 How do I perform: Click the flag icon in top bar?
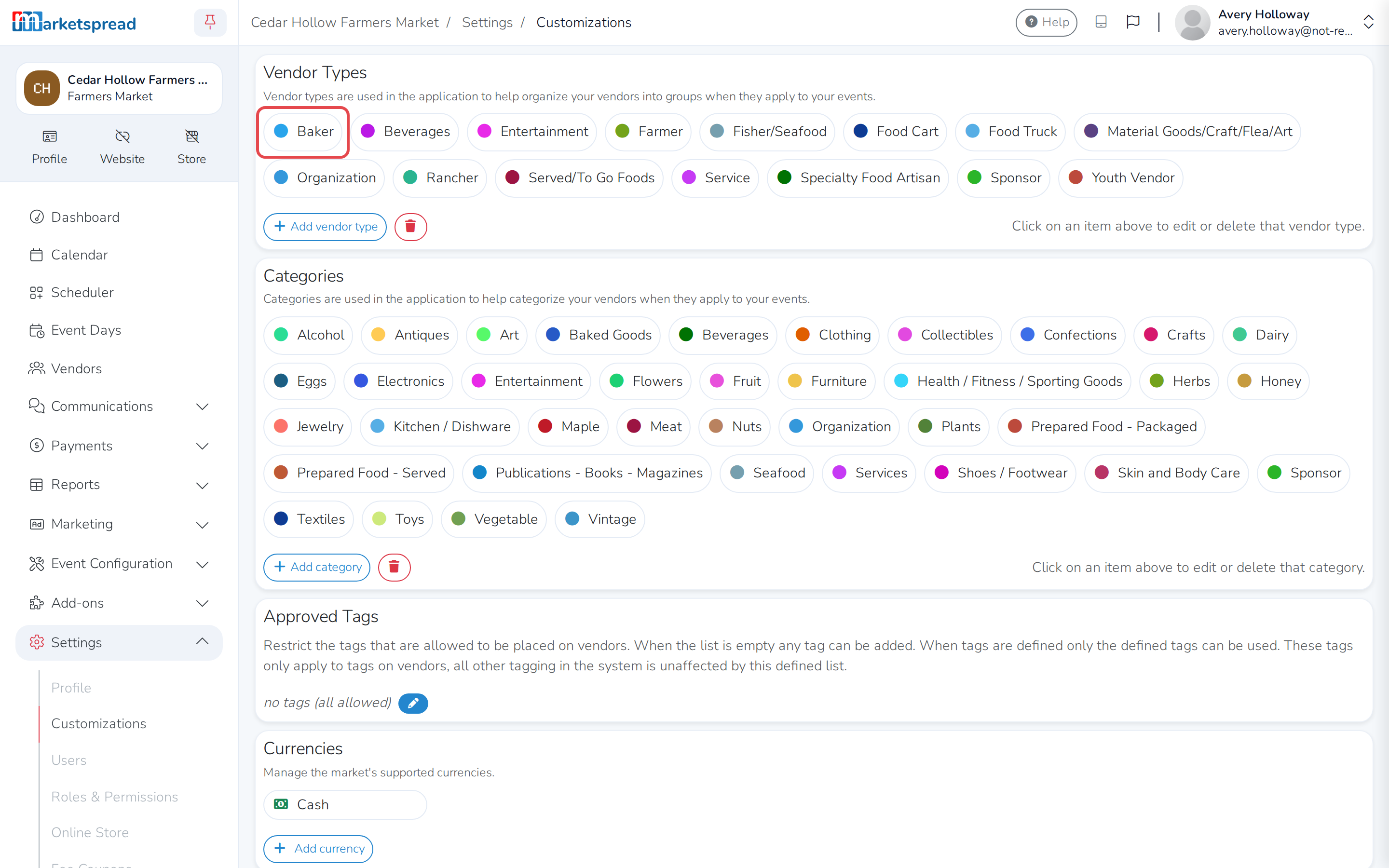pyautogui.click(x=1132, y=22)
